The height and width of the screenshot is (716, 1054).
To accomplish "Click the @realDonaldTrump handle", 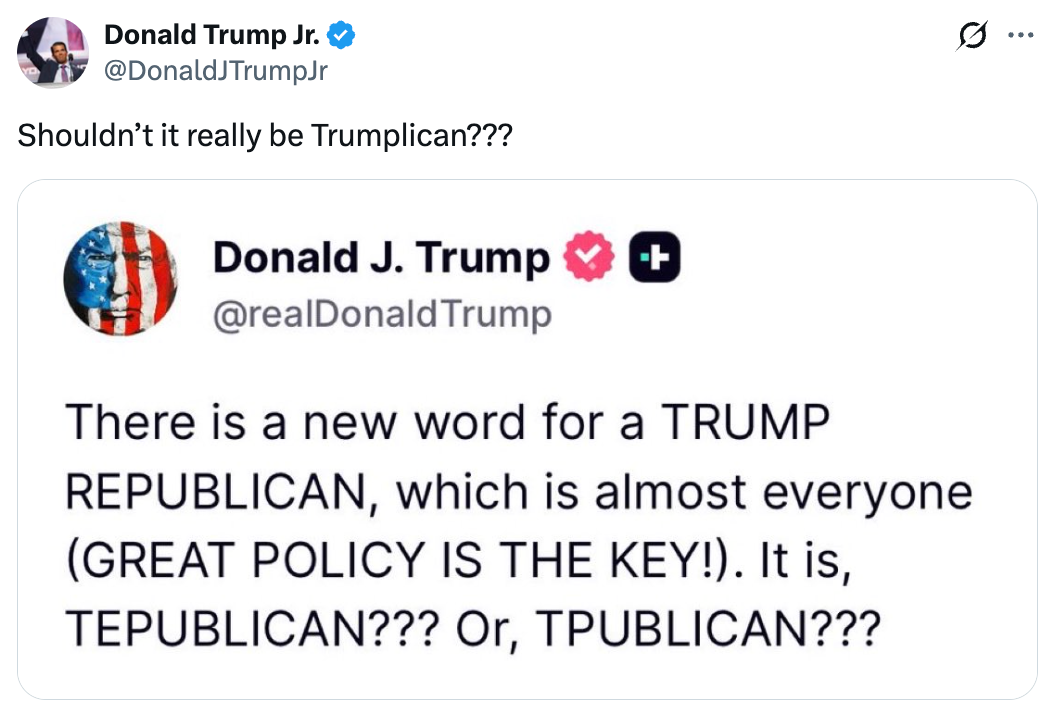I will [381, 315].
